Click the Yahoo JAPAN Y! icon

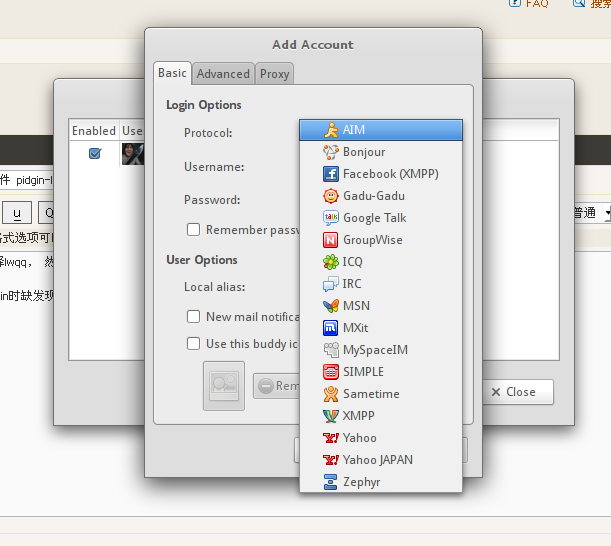click(x=330, y=460)
